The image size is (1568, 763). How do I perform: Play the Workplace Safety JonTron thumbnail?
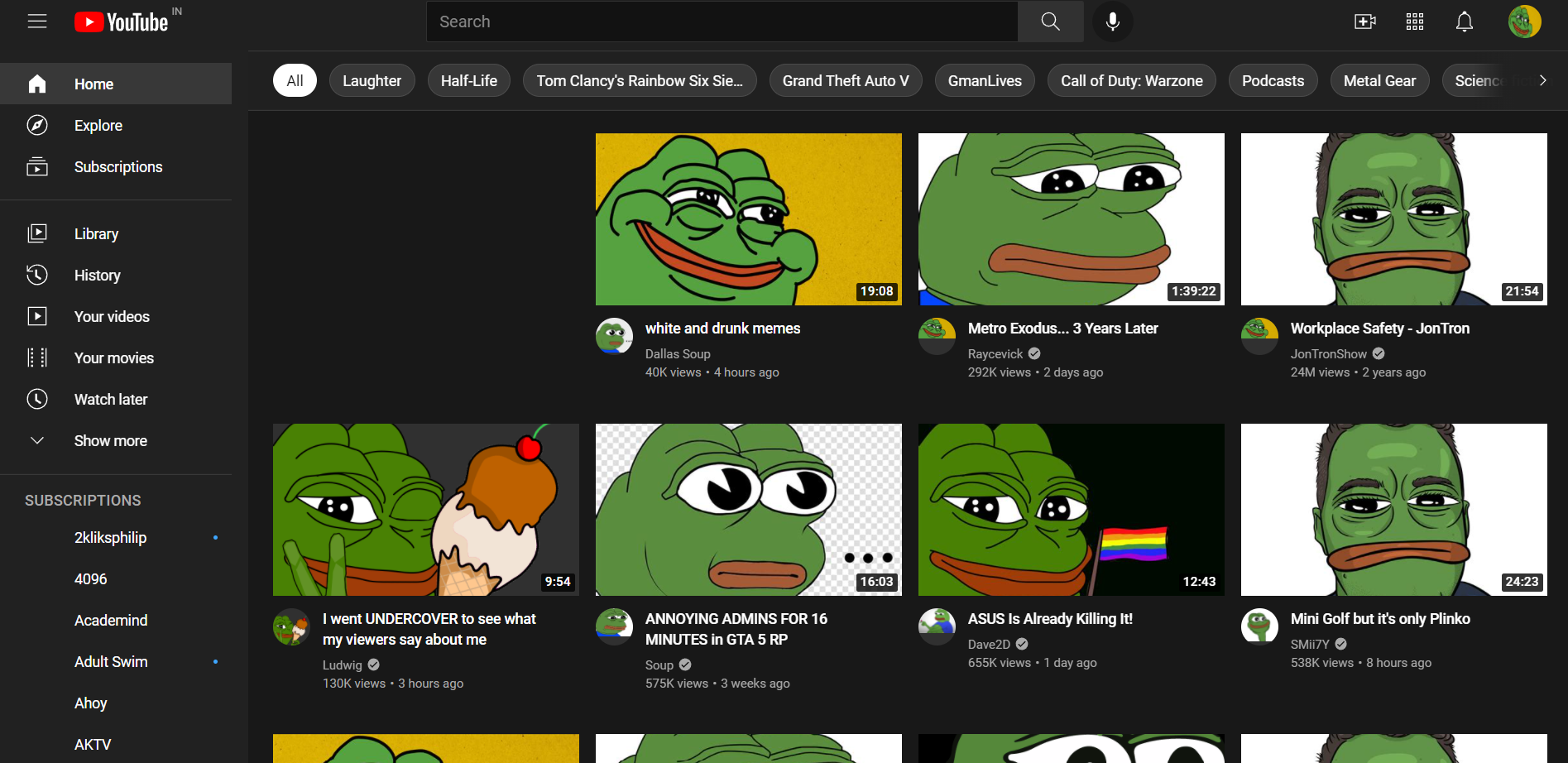pyautogui.click(x=1394, y=219)
